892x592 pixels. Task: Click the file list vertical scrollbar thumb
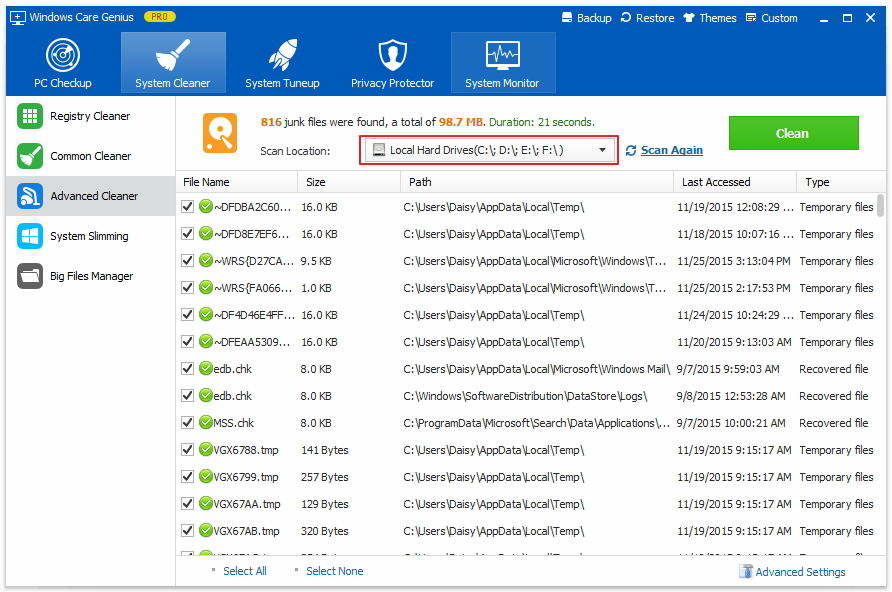[x=881, y=205]
